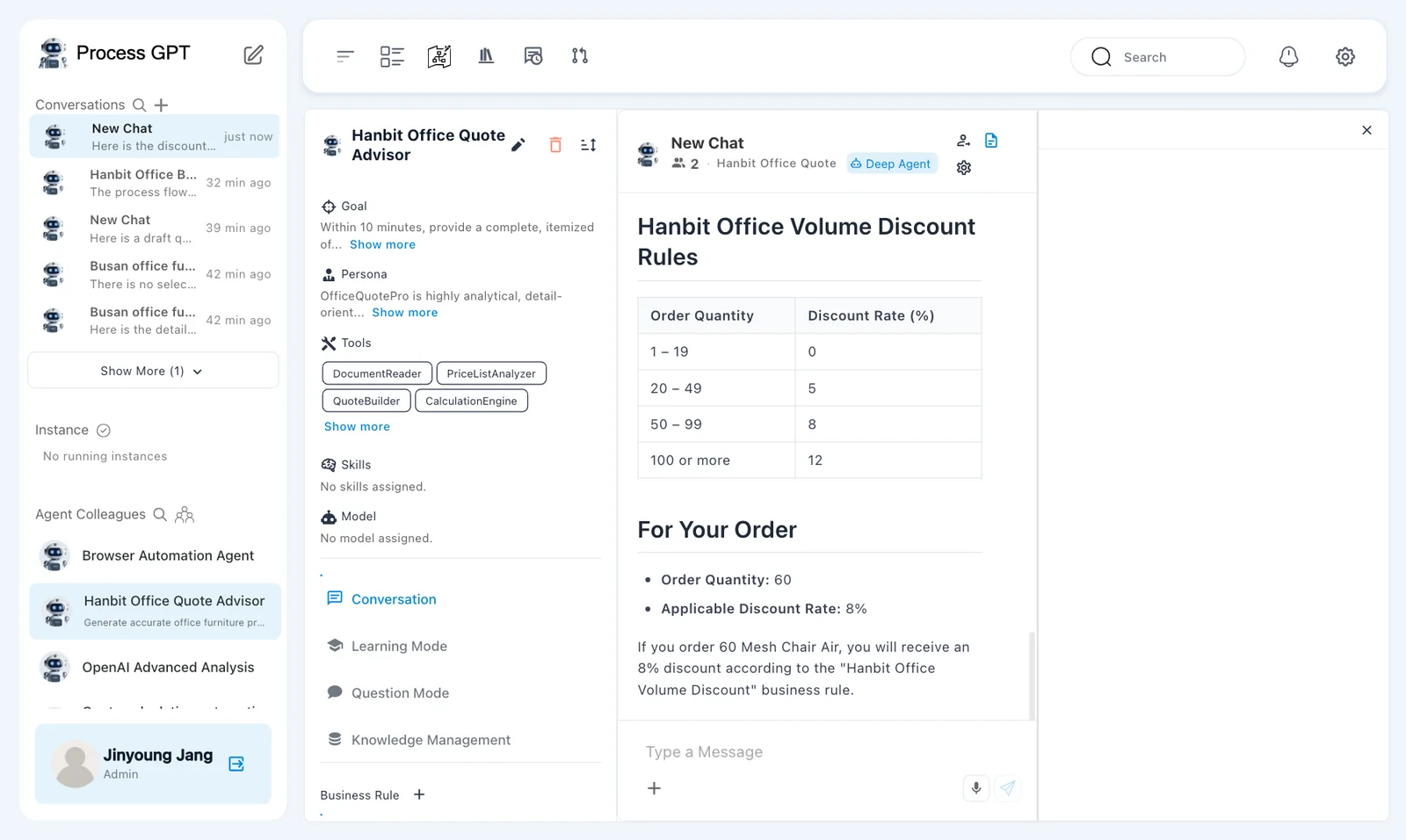Open the strategy board icon in top toolbar

tap(439, 56)
